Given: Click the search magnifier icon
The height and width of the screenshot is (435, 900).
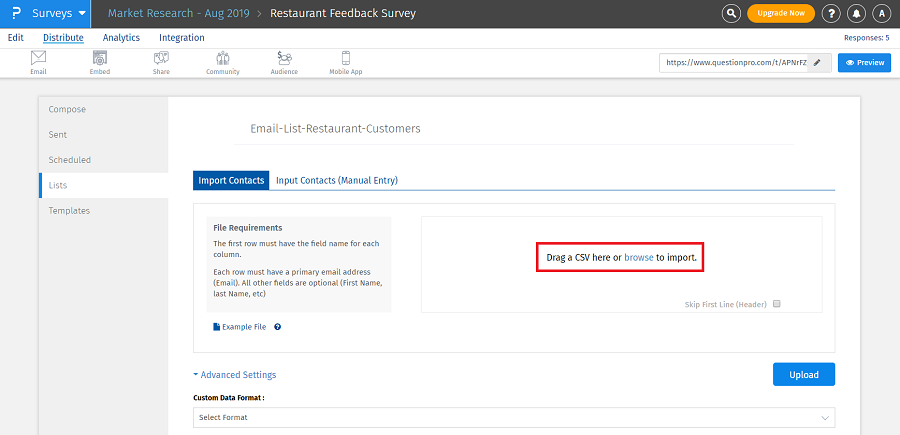Looking at the screenshot, I should click(732, 13).
